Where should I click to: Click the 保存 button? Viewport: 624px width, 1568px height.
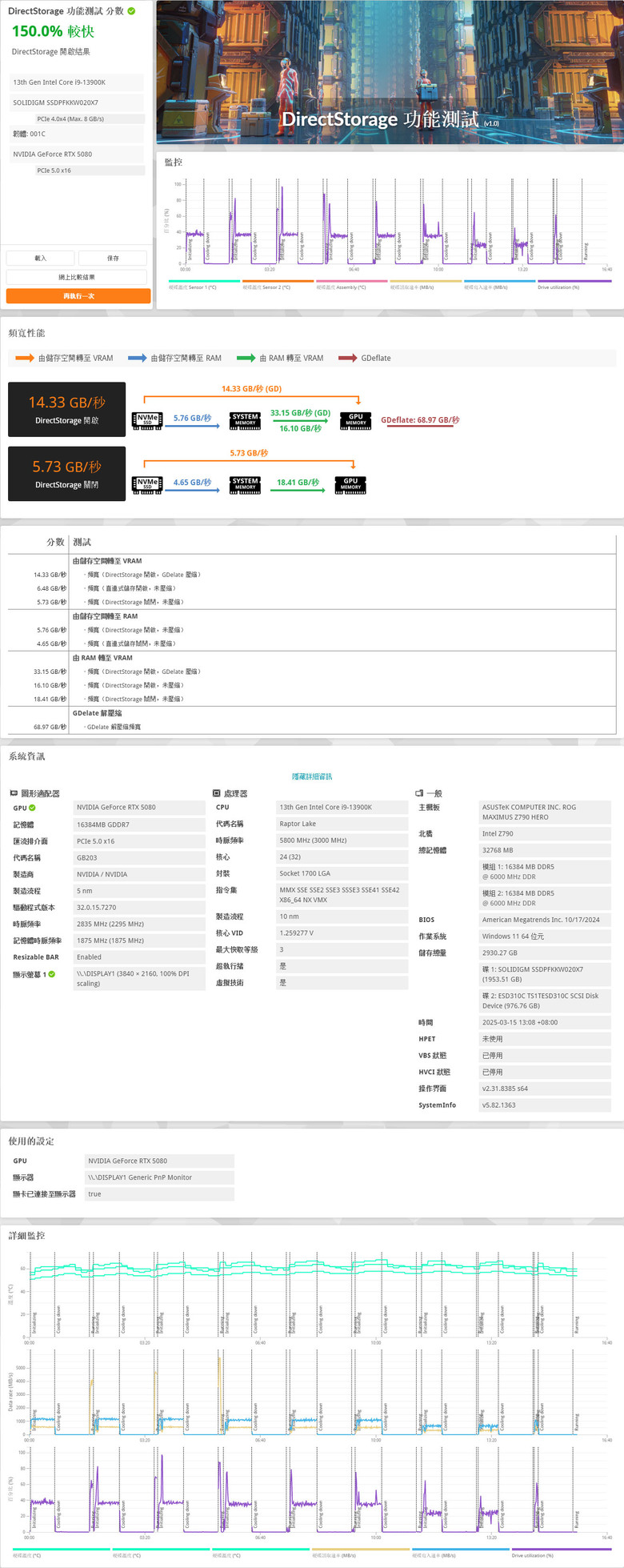(x=113, y=258)
